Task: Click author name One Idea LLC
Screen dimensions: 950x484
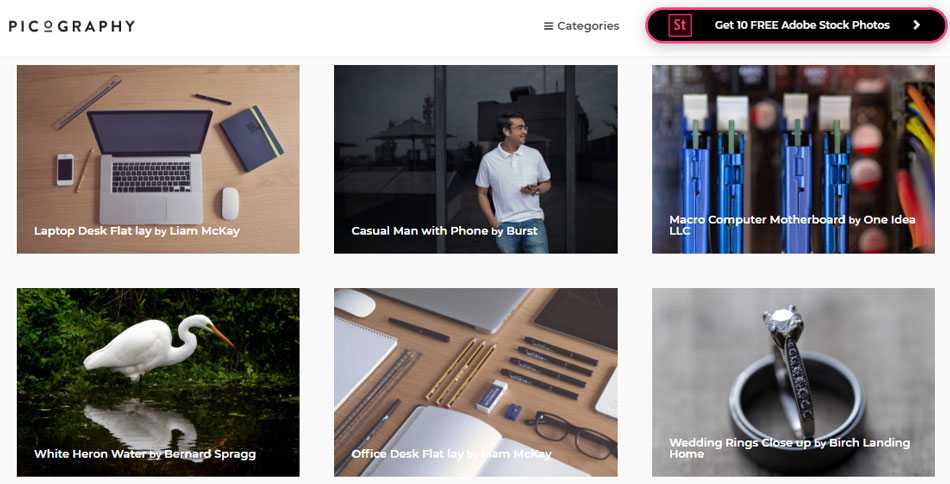Action: pyautogui.click(x=792, y=225)
